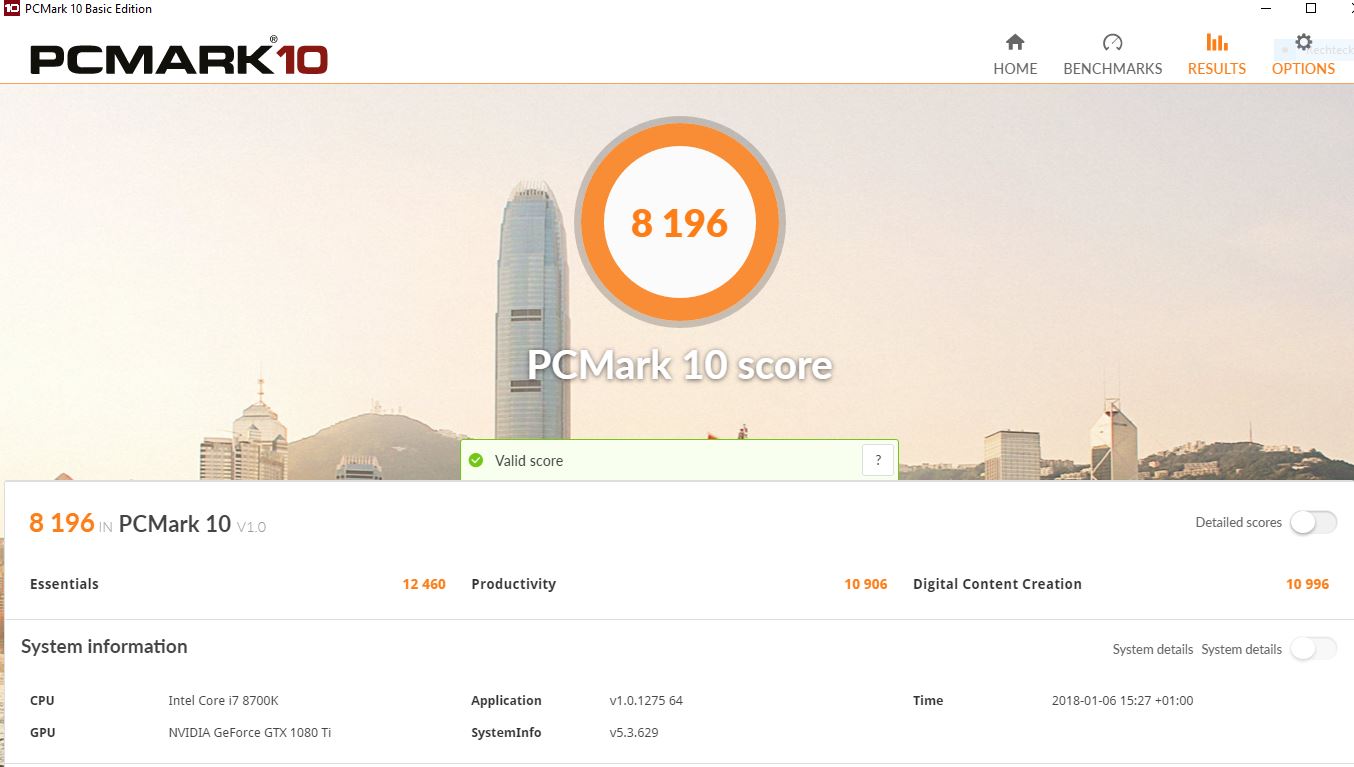Click the application version v1.0.1275 64
The width and height of the screenshot is (1354, 767).
(x=646, y=701)
